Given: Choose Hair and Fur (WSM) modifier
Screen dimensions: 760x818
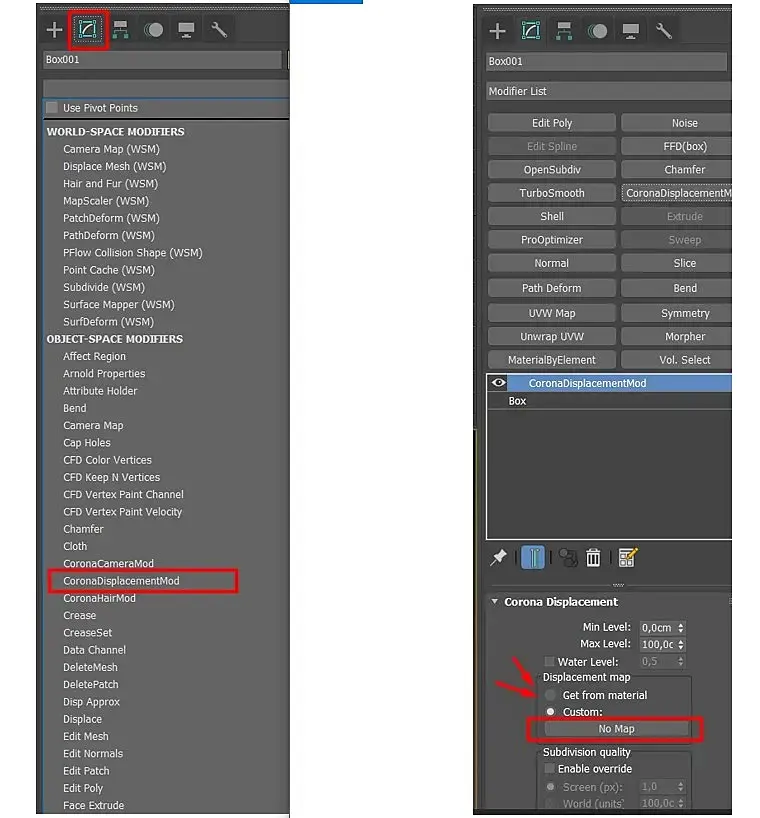Looking at the screenshot, I should [x=110, y=183].
